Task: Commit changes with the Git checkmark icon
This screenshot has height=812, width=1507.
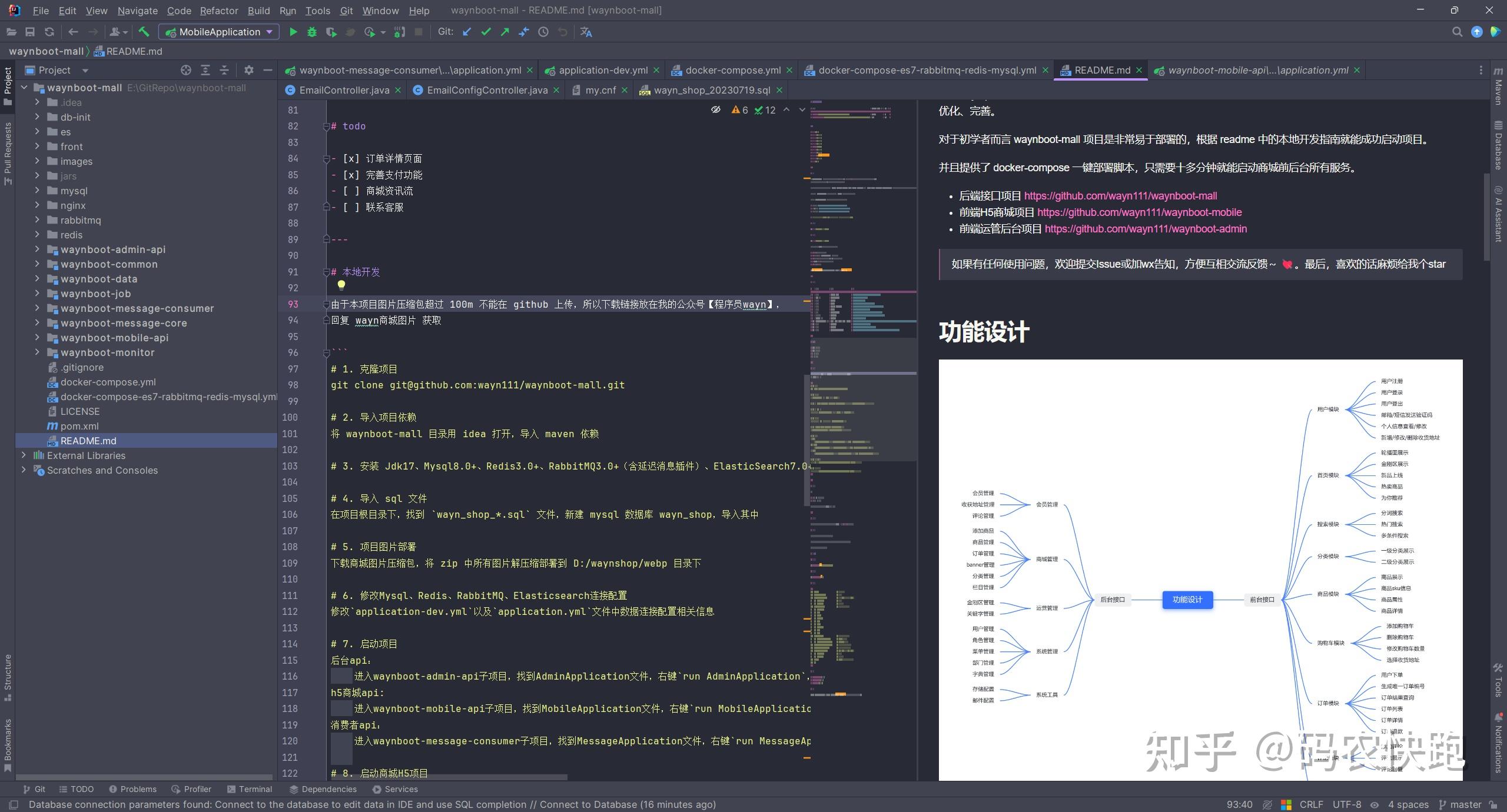Action: click(x=486, y=32)
